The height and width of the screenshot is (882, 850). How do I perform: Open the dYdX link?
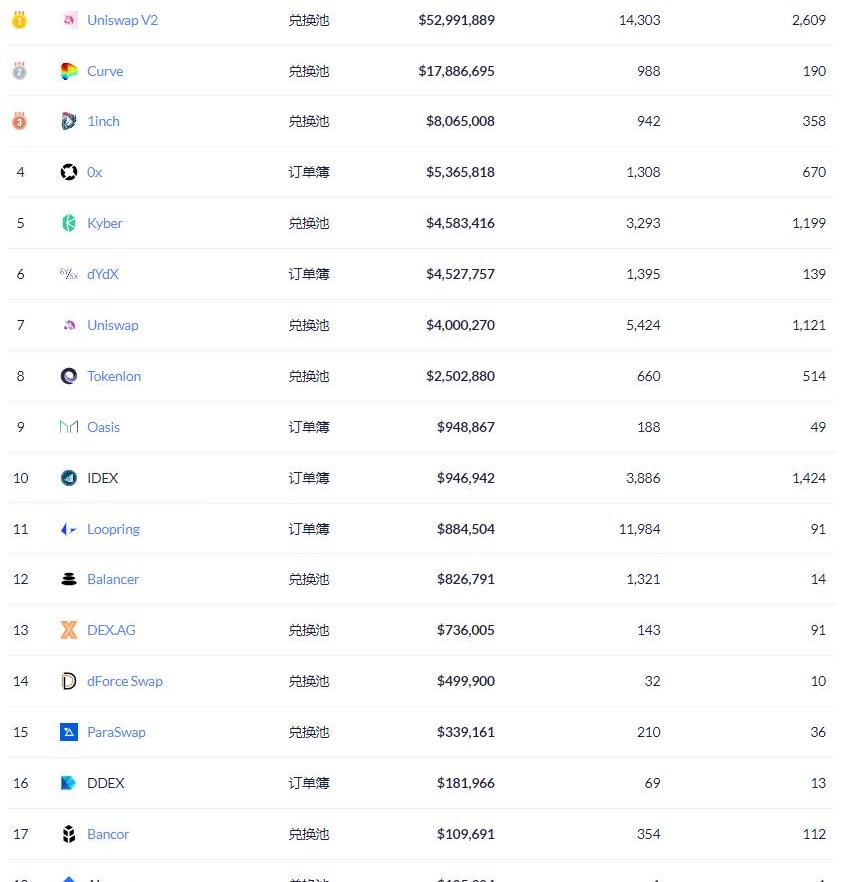(x=103, y=274)
